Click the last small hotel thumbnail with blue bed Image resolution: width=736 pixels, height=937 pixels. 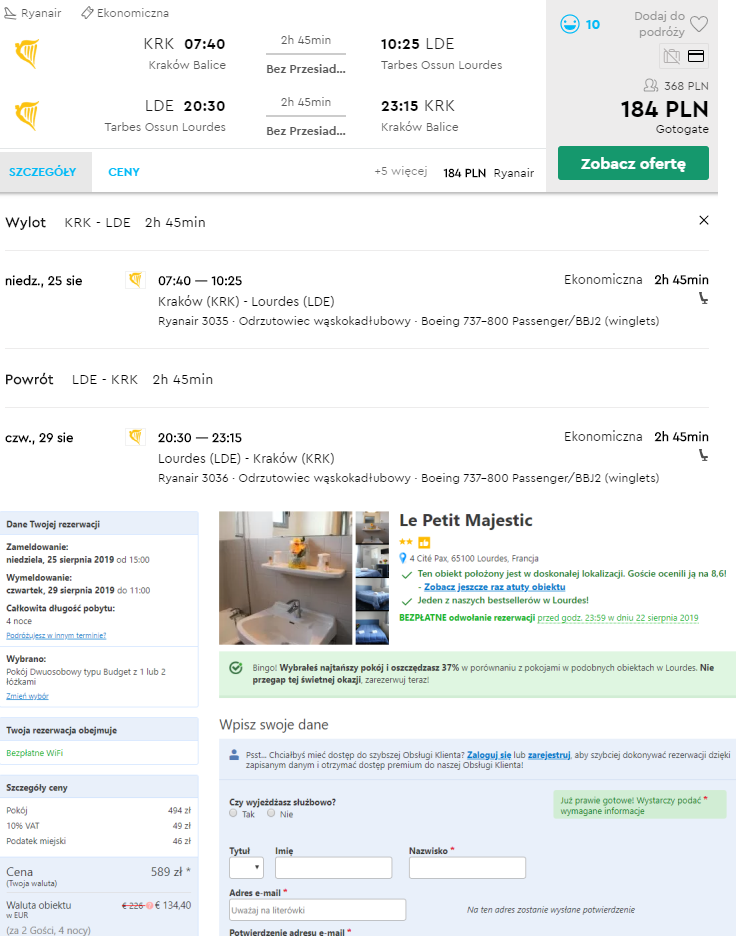(x=372, y=629)
